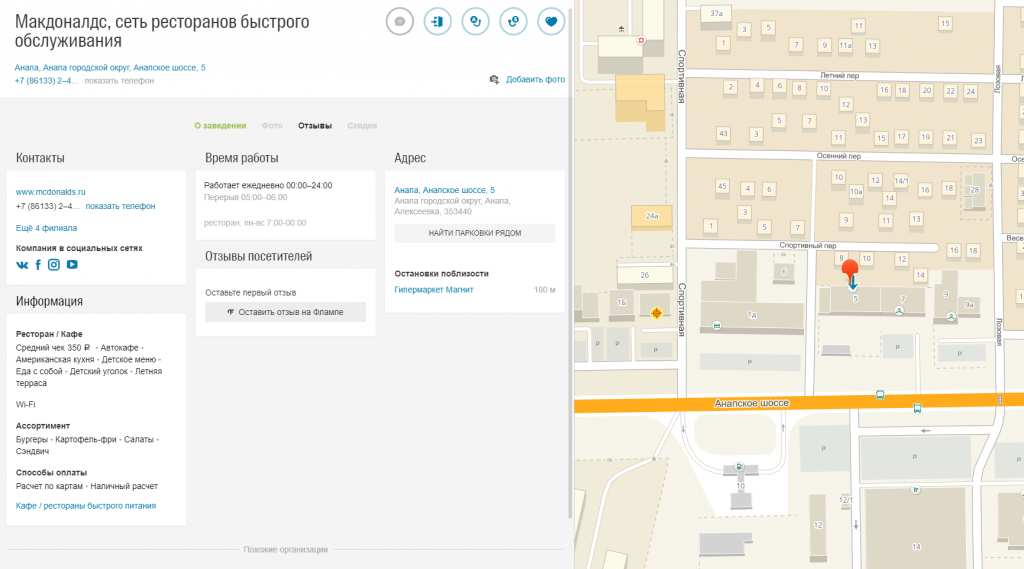Switch to the О заведении tab
The width and height of the screenshot is (1024, 569).
tap(220, 125)
